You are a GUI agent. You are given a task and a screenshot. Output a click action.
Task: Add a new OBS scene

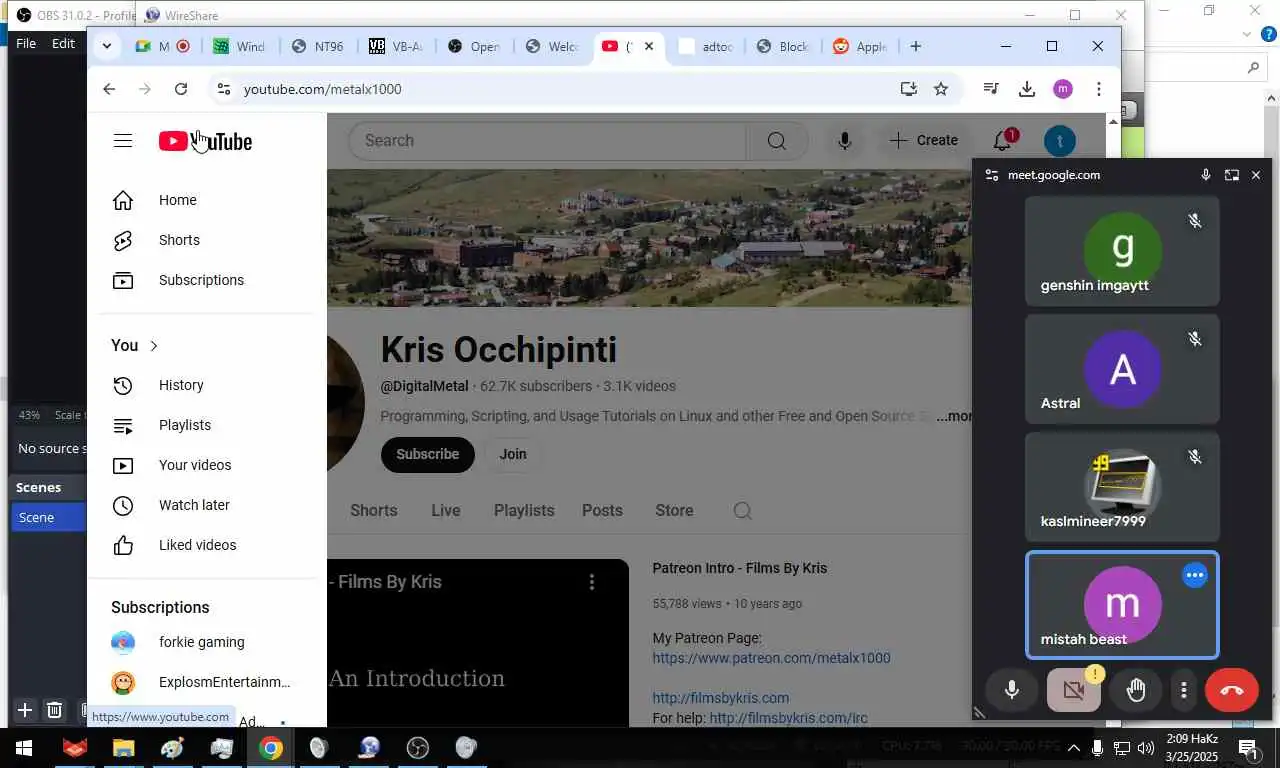(25, 710)
